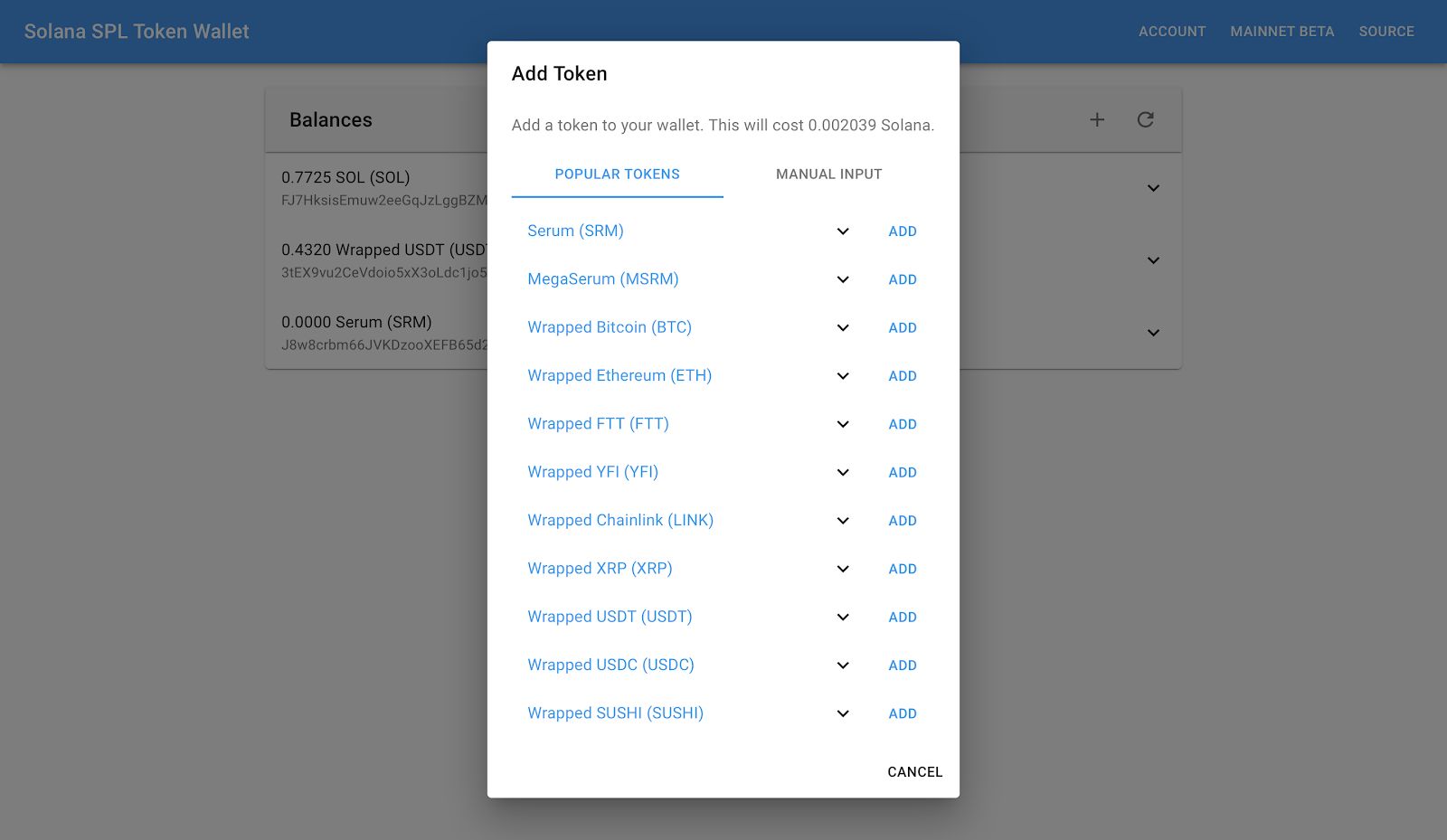Open the Mainnet Beta network selector
Screen dimensions: 1447x840
coord(1281,32)
